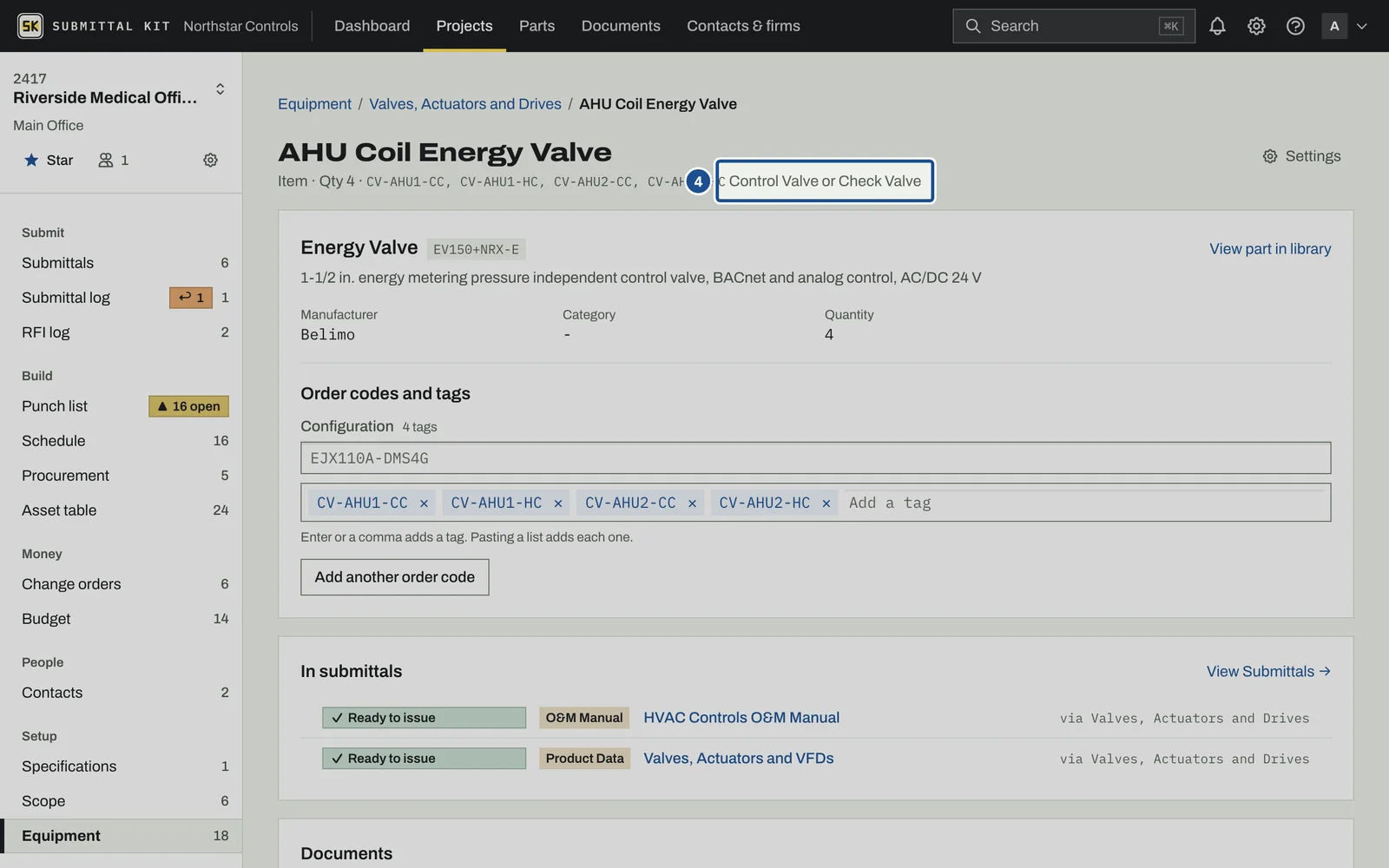Click the Add a tag input
Viewport: 1389px width, 868px height.
pyautogui.click(x=1084, y=503)
